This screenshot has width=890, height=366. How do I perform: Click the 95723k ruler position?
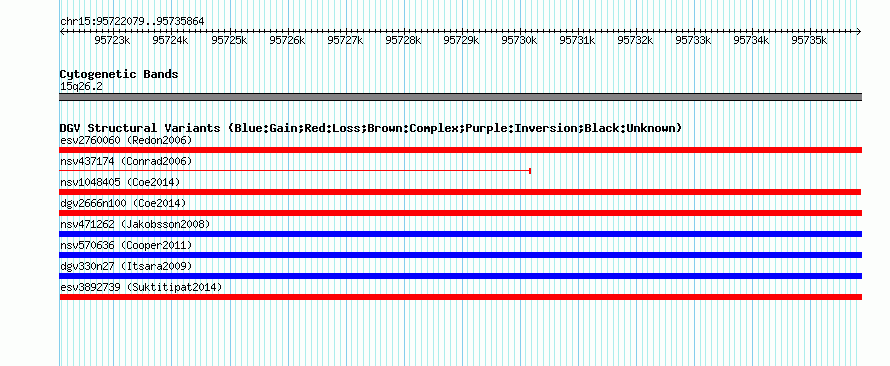point(113,40)
